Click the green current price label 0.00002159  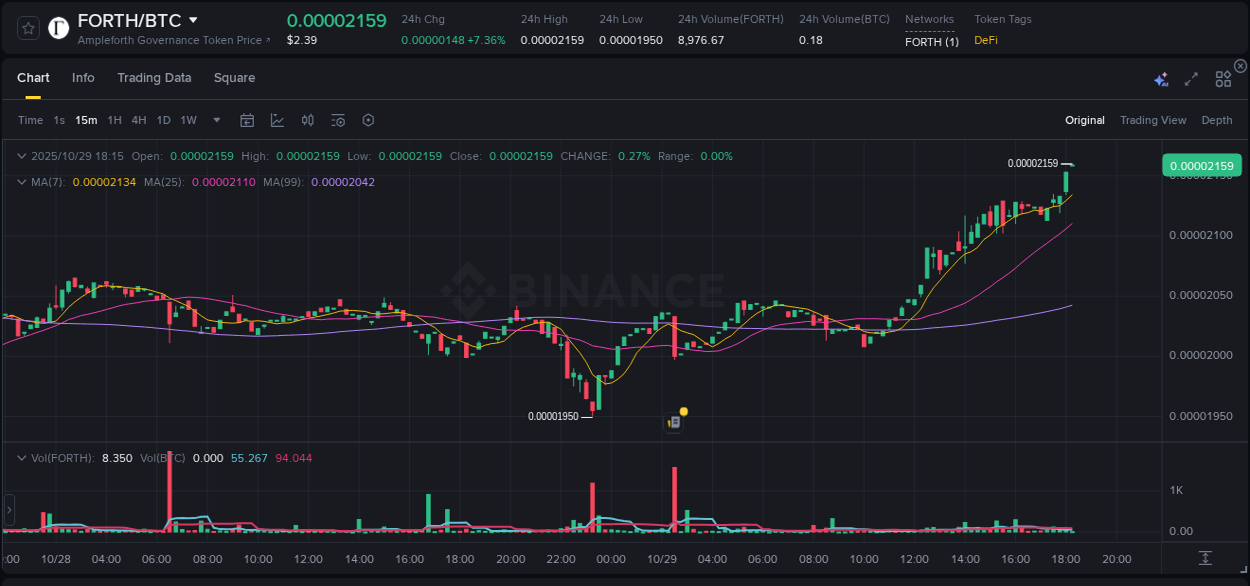[1203, 165]
